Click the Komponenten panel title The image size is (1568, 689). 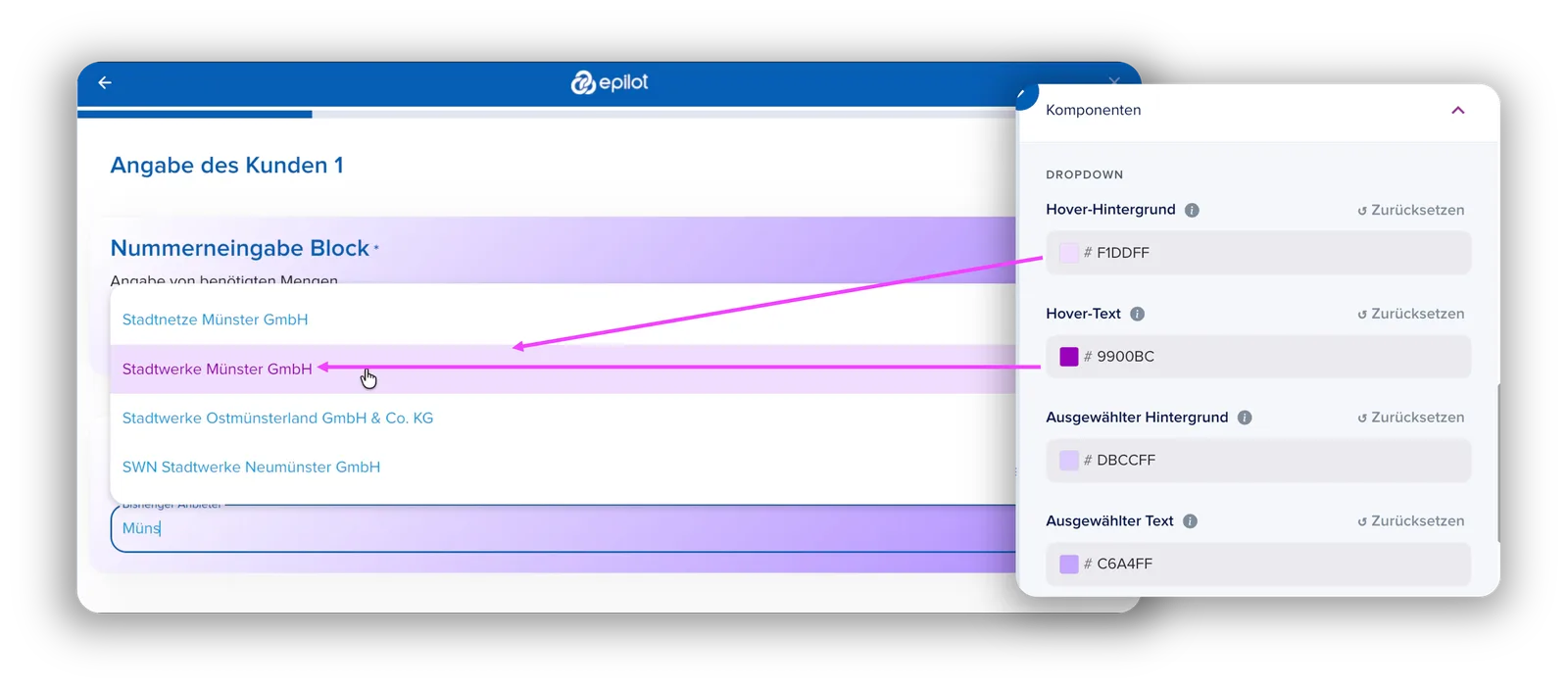coord(1094,110)
